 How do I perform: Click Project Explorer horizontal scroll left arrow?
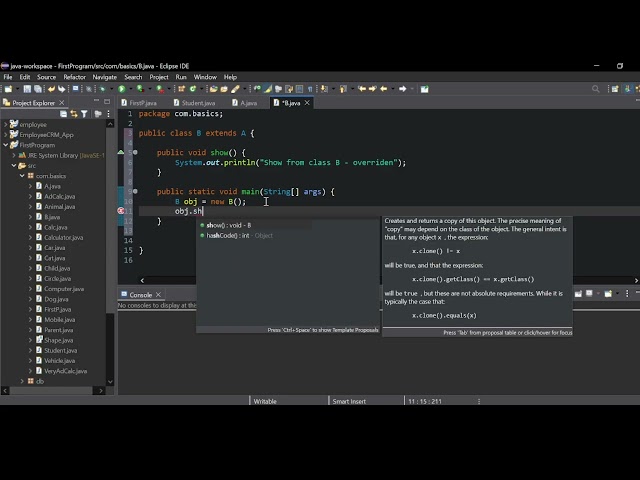[5, 391]
